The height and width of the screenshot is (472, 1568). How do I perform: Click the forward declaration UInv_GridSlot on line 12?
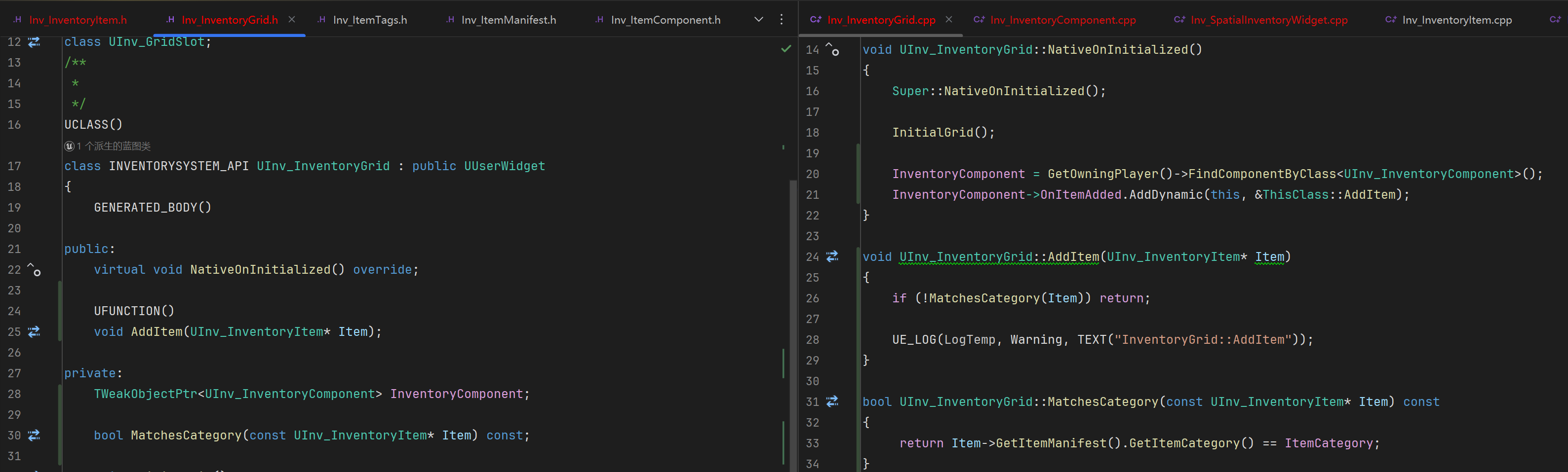pyautogui.click(x=157, y=42)
